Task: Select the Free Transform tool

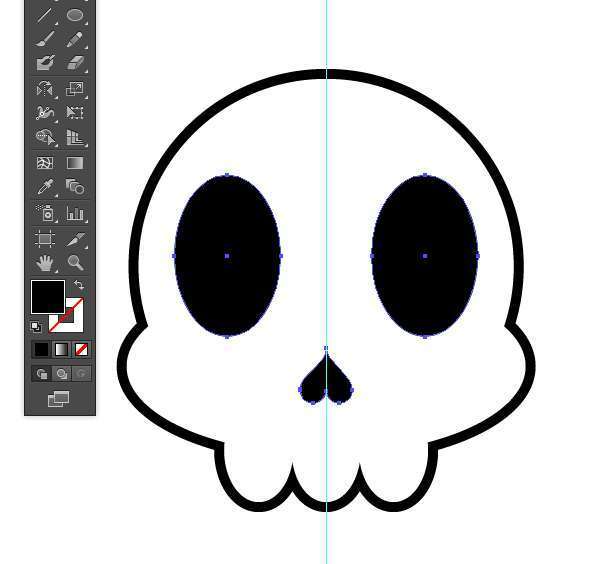Action: [74, 112]
